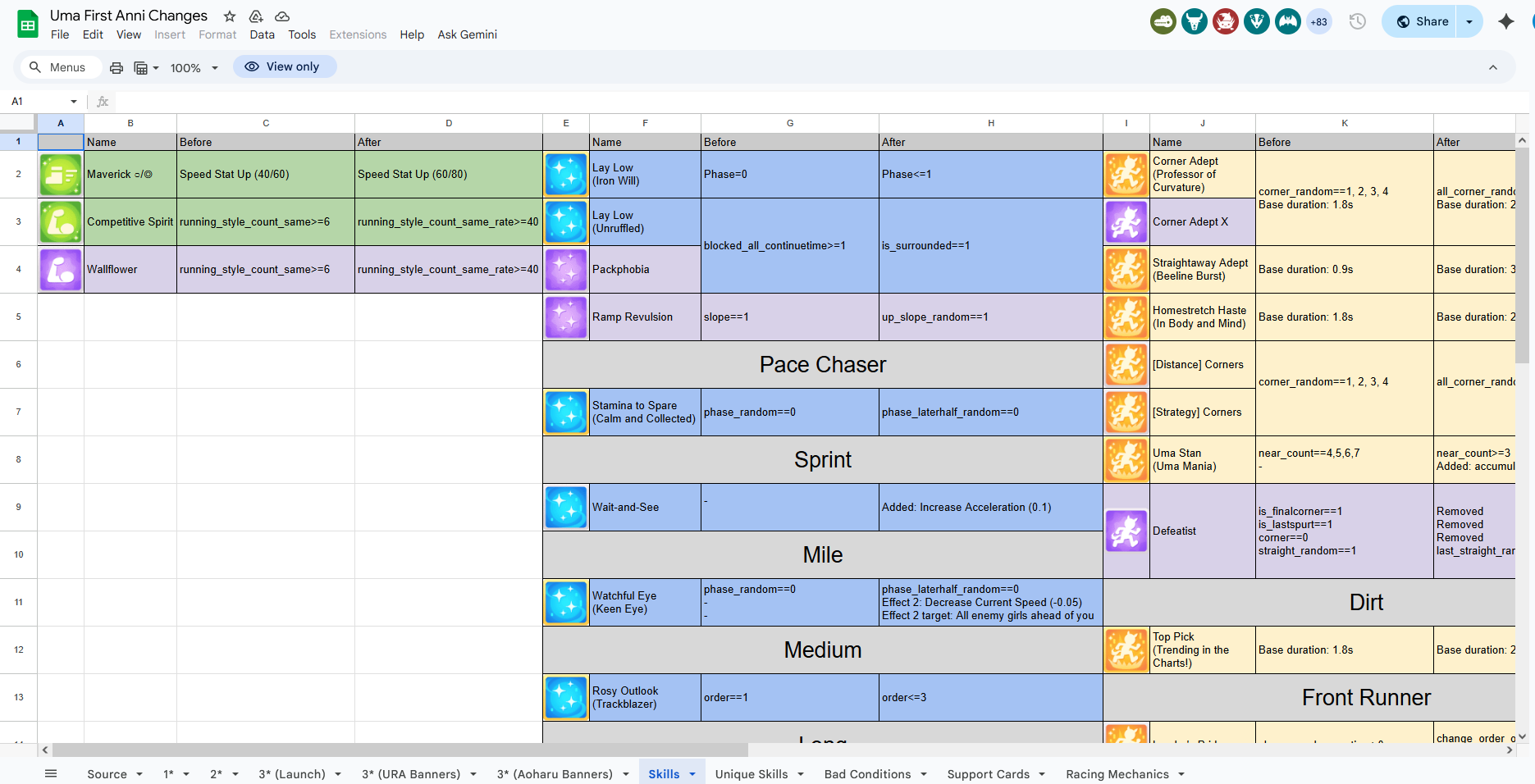This screenshot has height=784, width=1535.
Task: Click the print icon in the toolbar
Action: pos(116,67)
